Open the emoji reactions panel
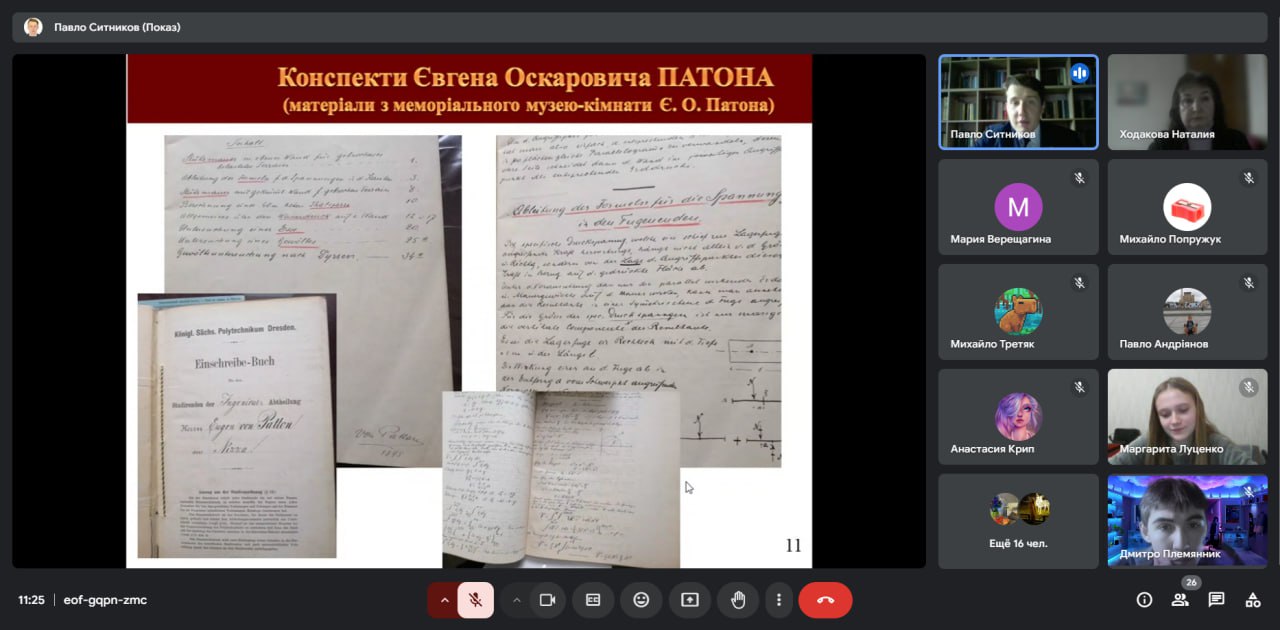The height and width of the screenshot is (630, 1280). 641,600
